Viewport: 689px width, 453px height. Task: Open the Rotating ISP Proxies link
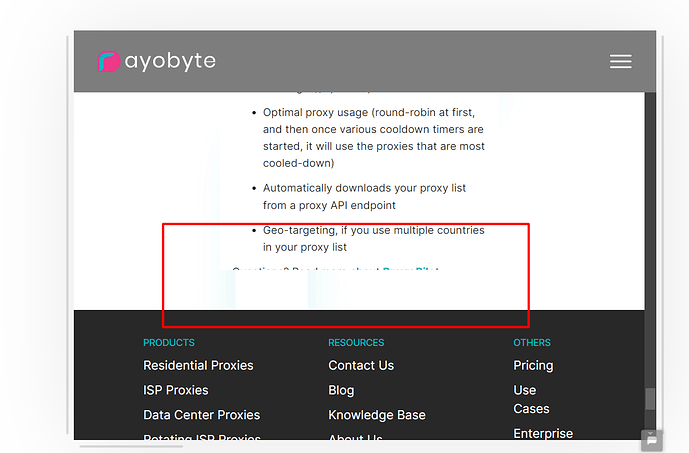pyautogui.click(x=201, y=438)
